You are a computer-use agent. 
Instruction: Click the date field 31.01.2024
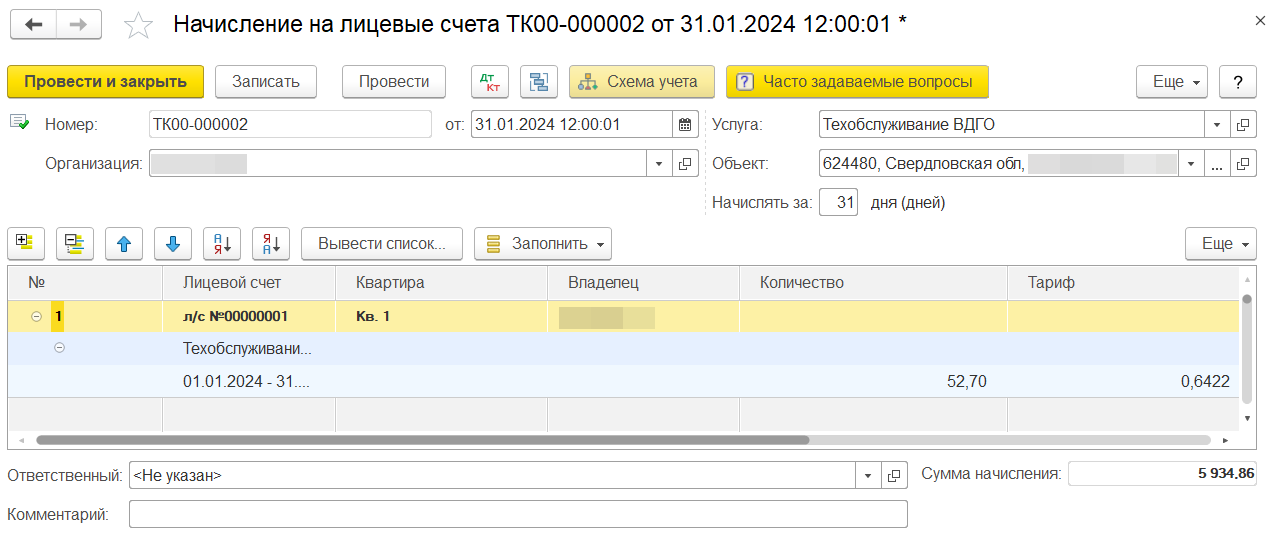pyautogui.click(x=573, y=125)
